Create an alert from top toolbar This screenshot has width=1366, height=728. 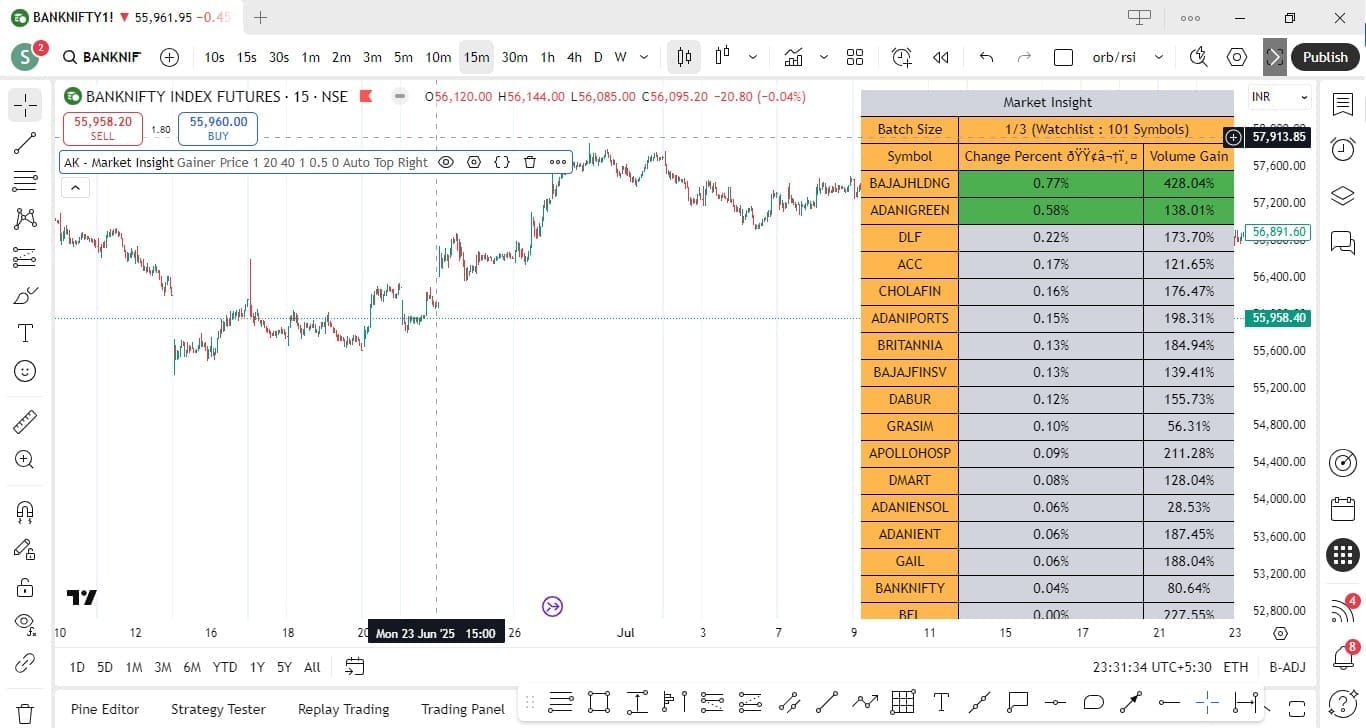902,57
